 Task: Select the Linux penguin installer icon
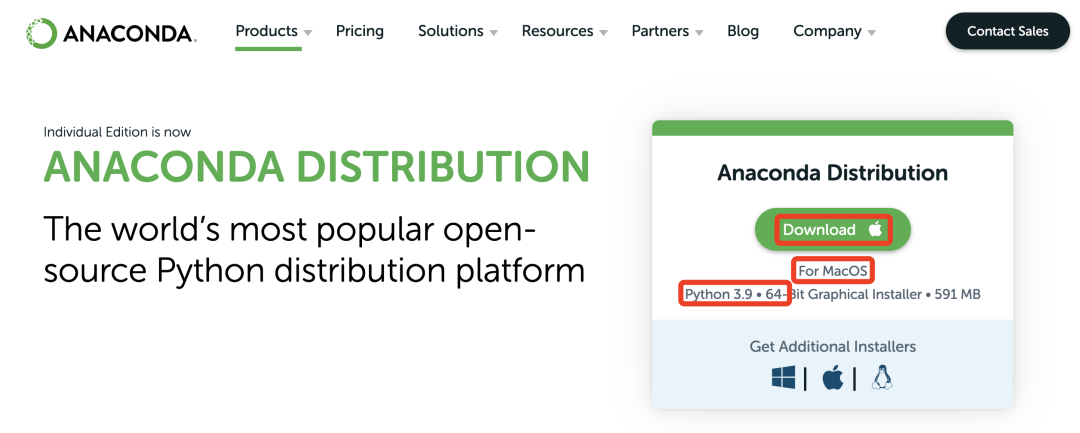[x=882, y=377]
